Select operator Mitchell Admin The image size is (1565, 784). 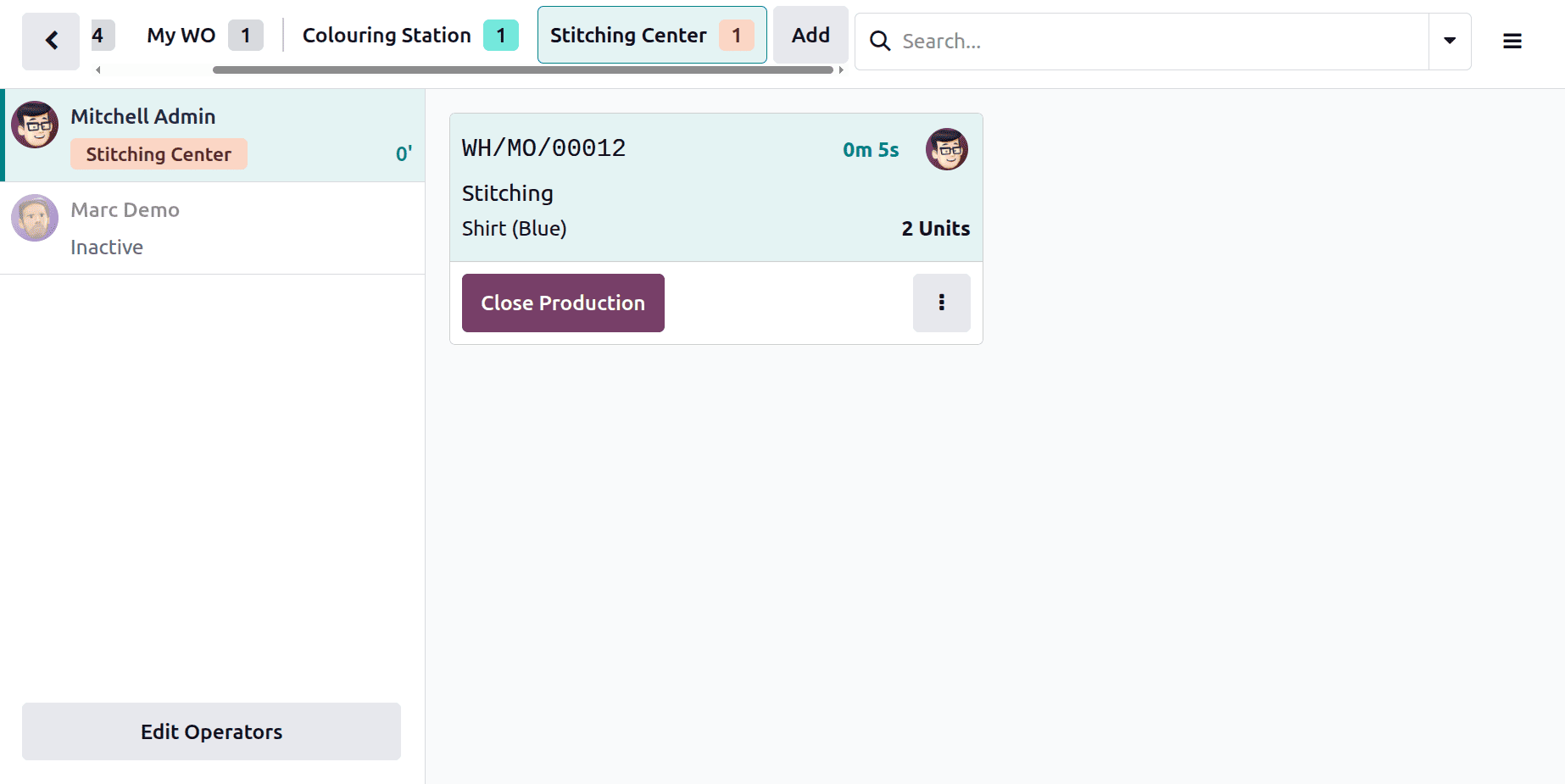(x=214, y=135)
